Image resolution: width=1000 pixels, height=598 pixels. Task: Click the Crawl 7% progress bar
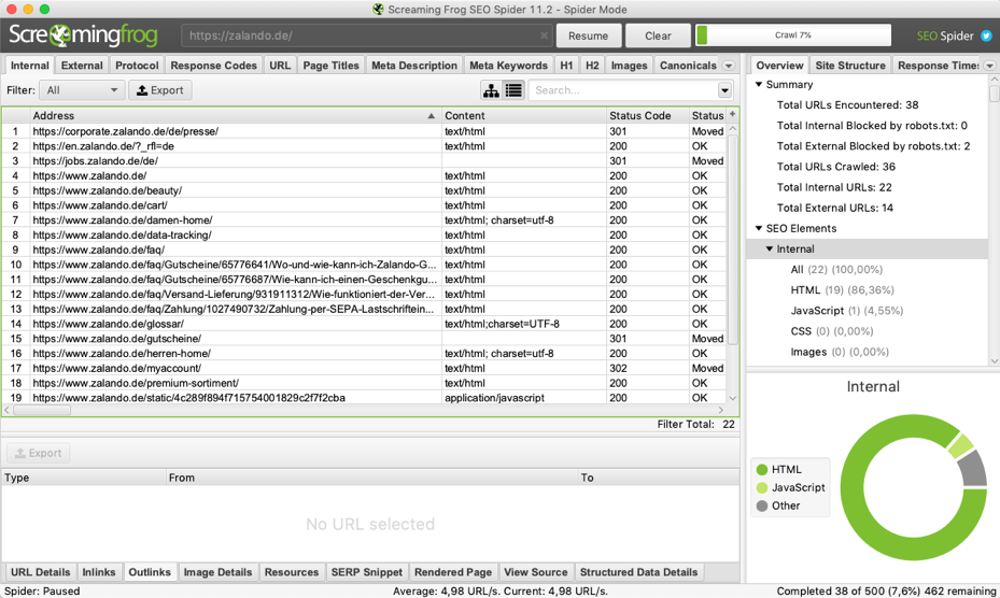(x=793, y=35)
